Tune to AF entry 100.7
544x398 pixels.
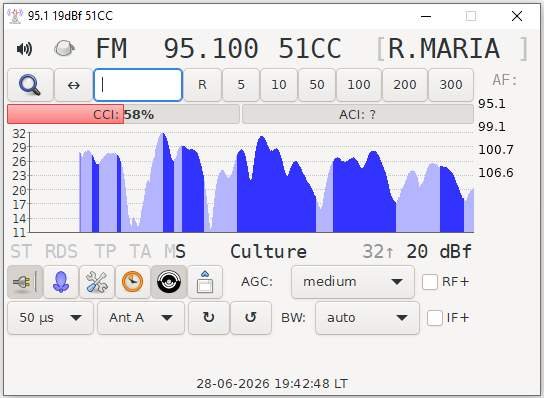click(x=496, y=150)
